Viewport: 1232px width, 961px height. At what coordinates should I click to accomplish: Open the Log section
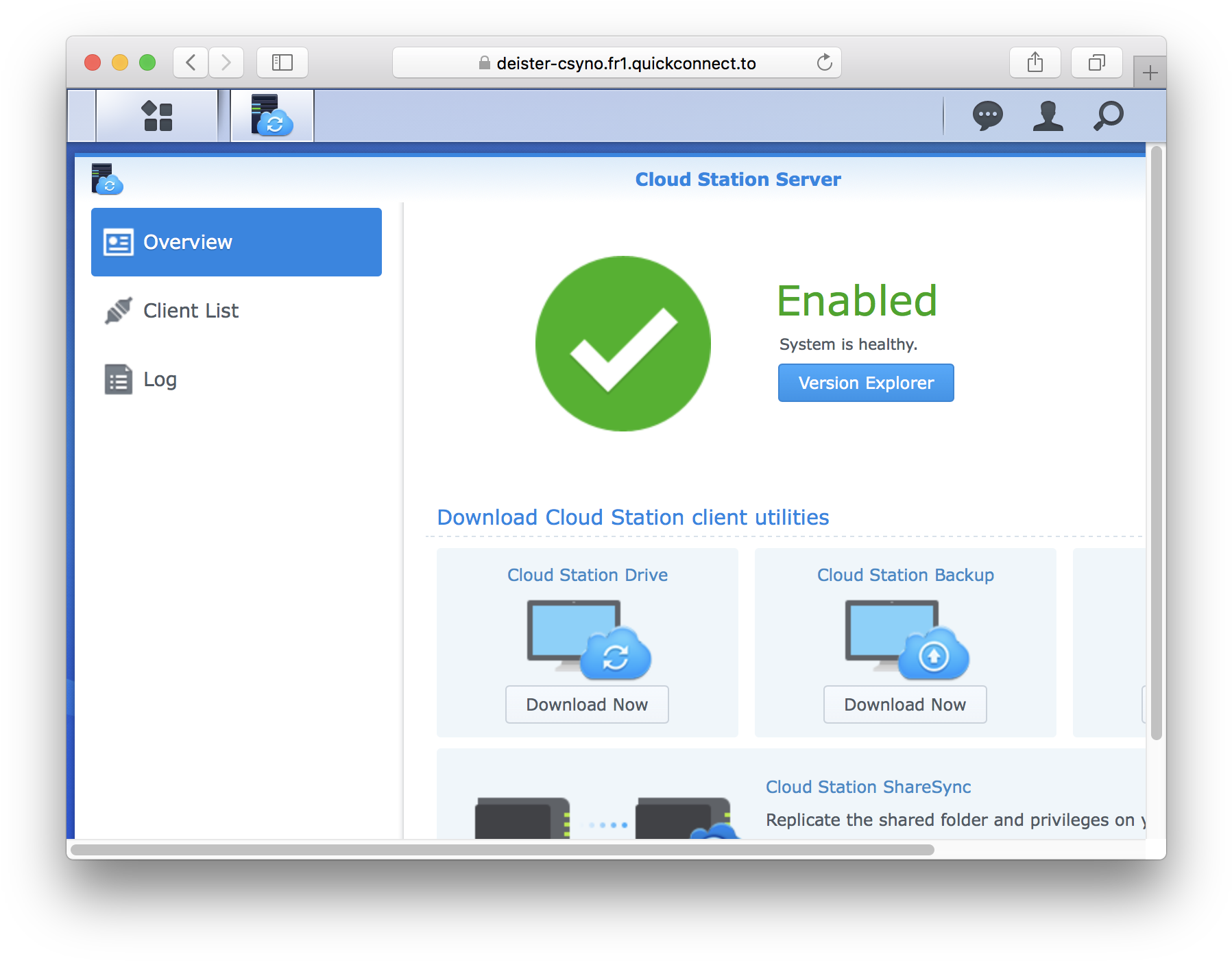coord(159,379)
